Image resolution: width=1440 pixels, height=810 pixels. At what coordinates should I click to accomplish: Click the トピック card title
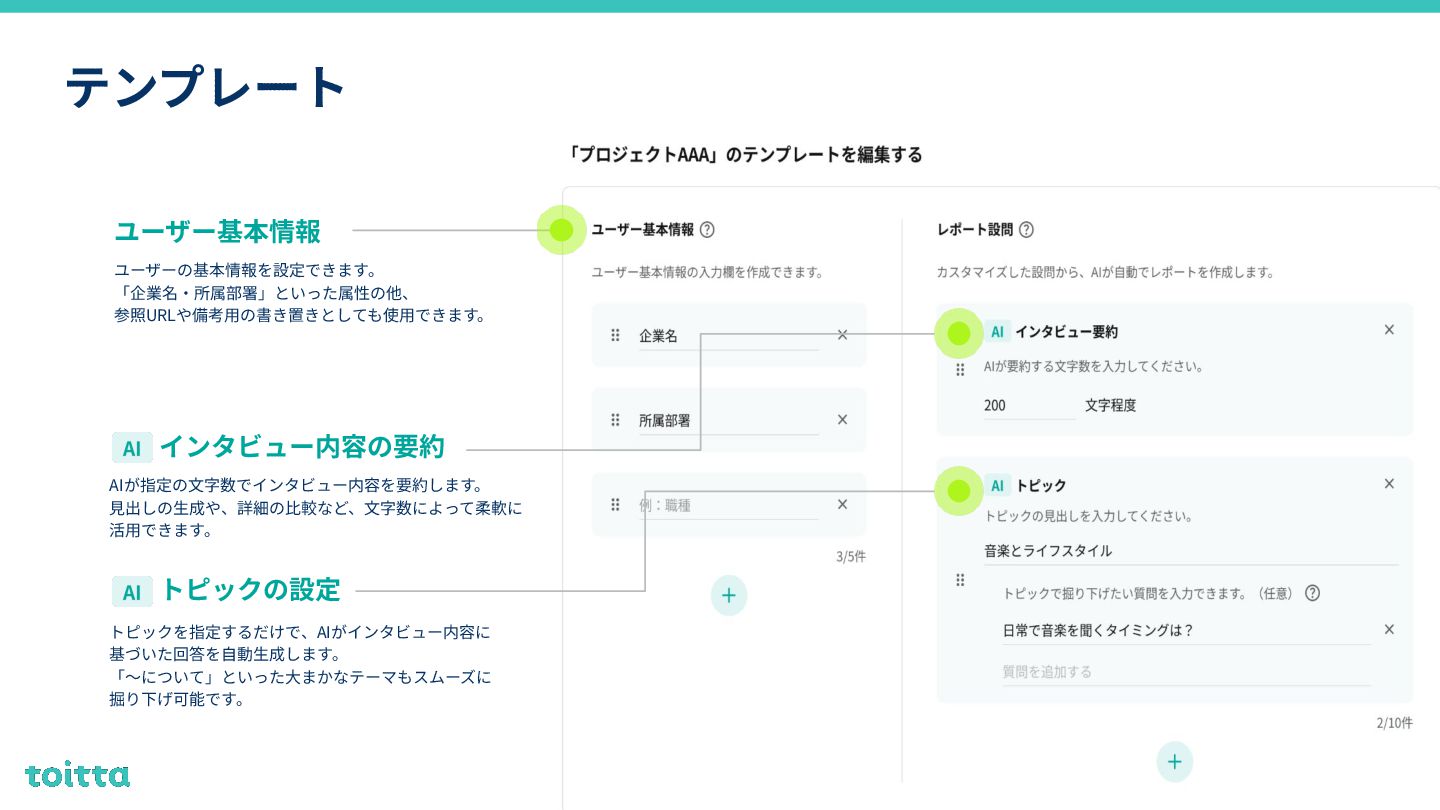pos(1041,486)
